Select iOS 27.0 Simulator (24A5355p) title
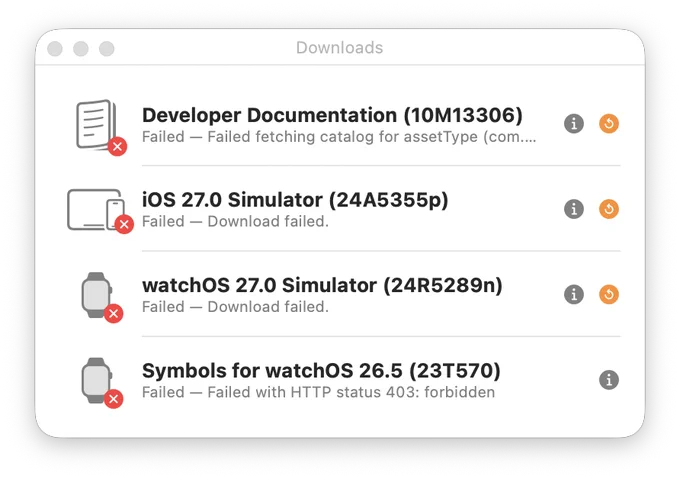Viewport: 680px width, 479px height. tap(295, 200)
